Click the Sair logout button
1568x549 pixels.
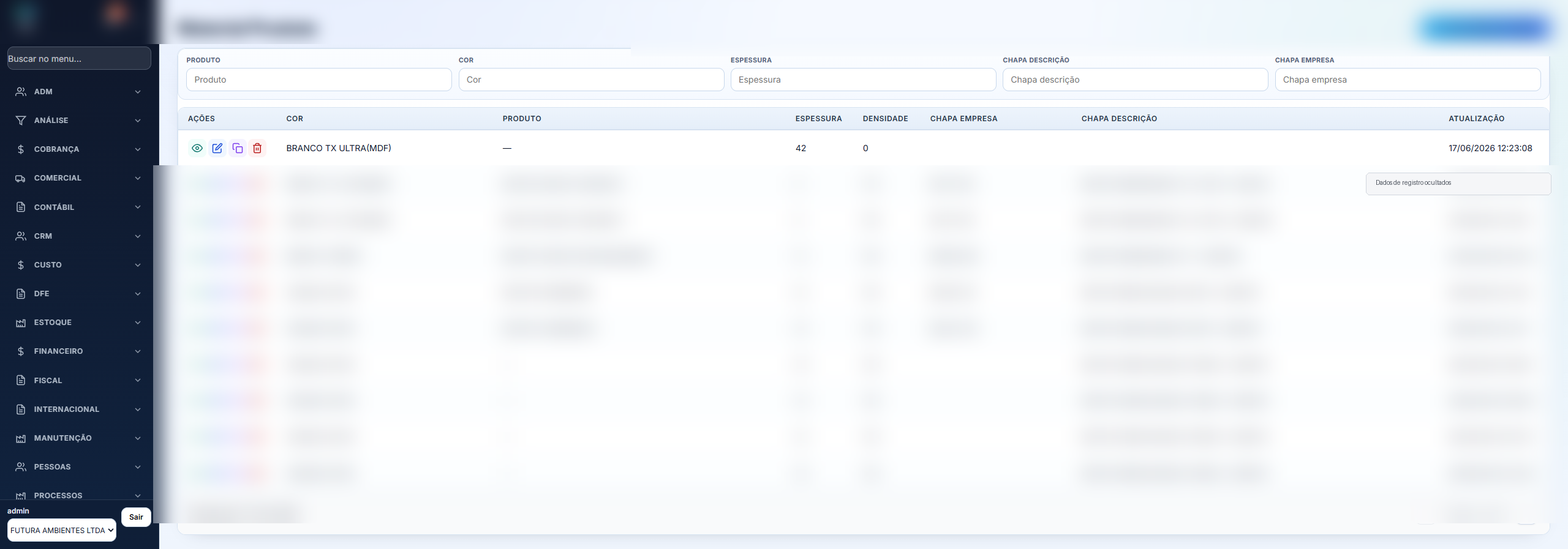coord(136,517)
